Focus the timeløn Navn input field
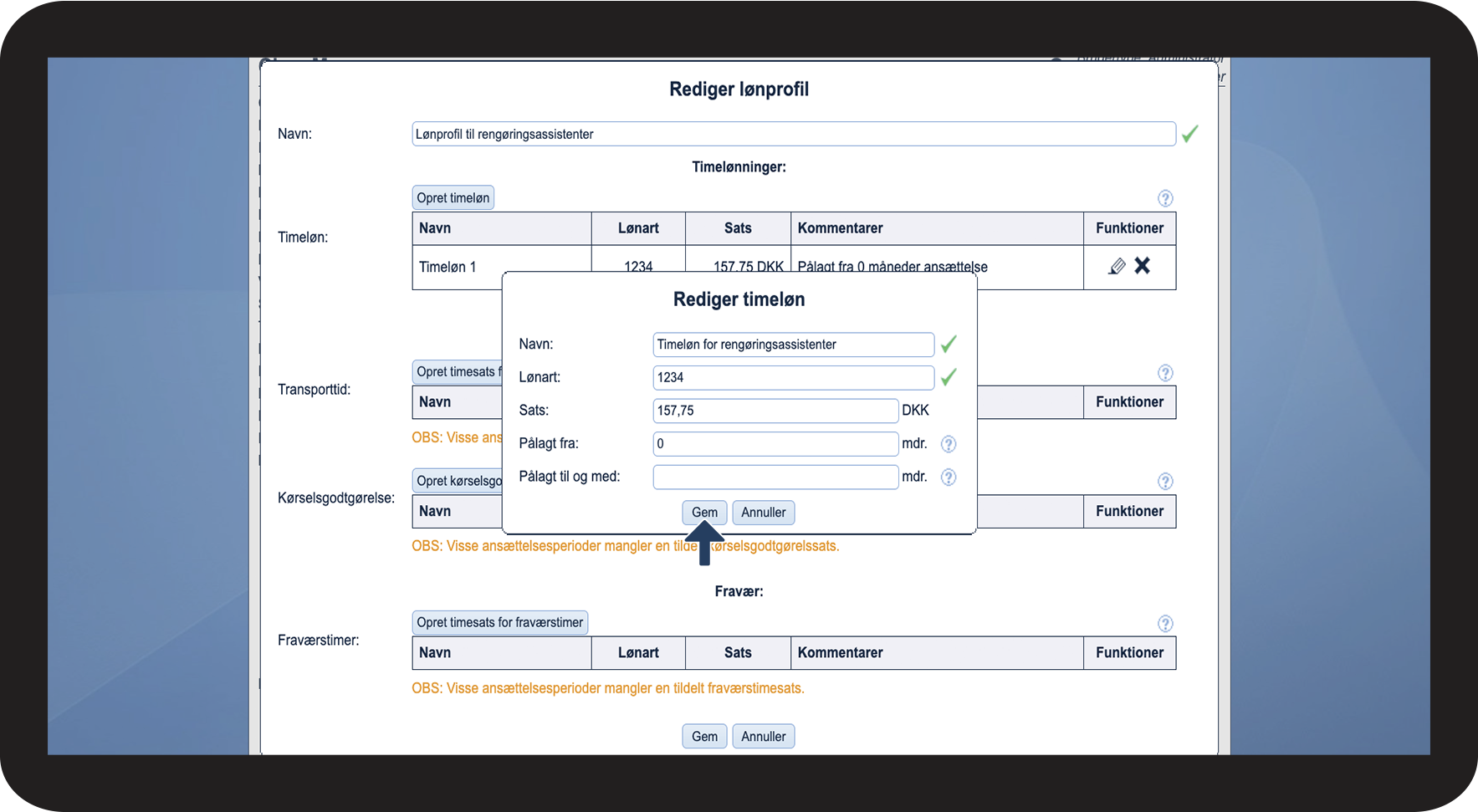The height and width of the screenshot is (812, 1478). [x=792, y=345]
